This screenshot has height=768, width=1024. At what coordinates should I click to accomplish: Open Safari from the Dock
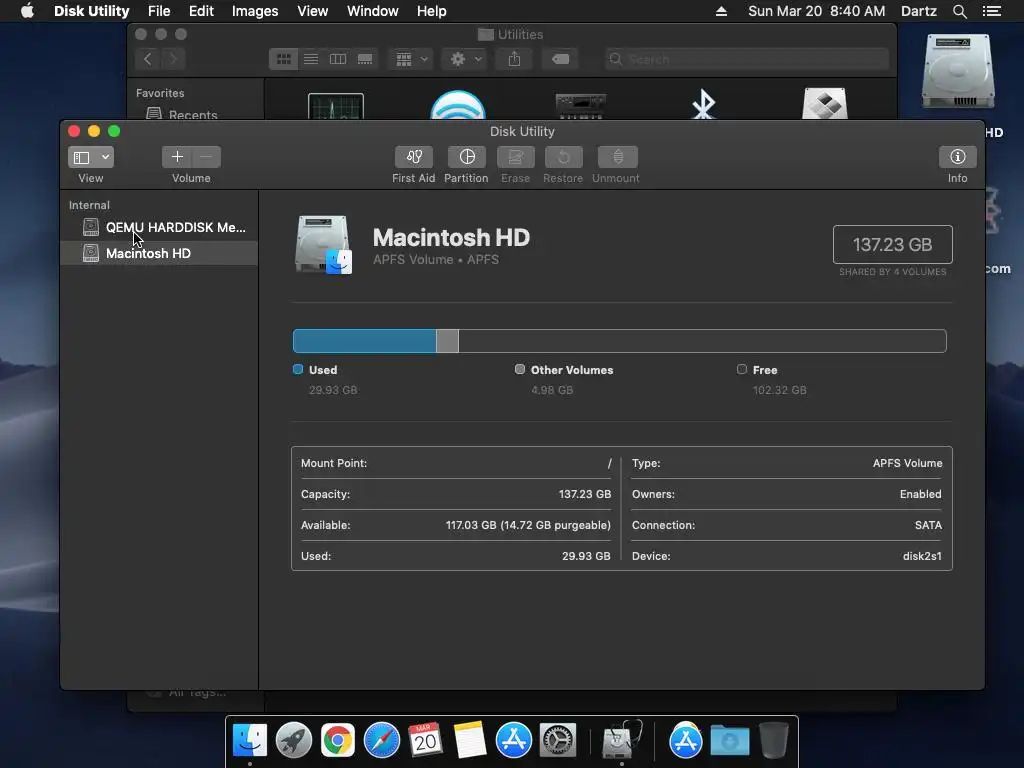coord(381,740)
